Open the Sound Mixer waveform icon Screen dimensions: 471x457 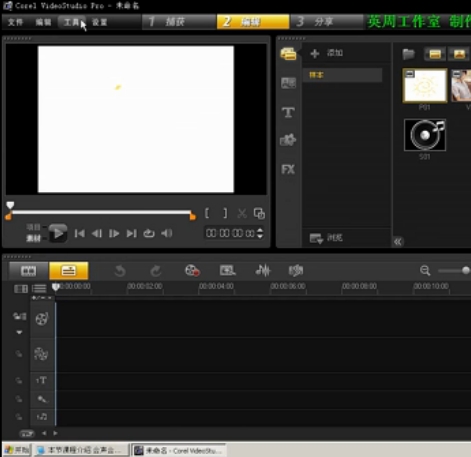tap(263, 271)
